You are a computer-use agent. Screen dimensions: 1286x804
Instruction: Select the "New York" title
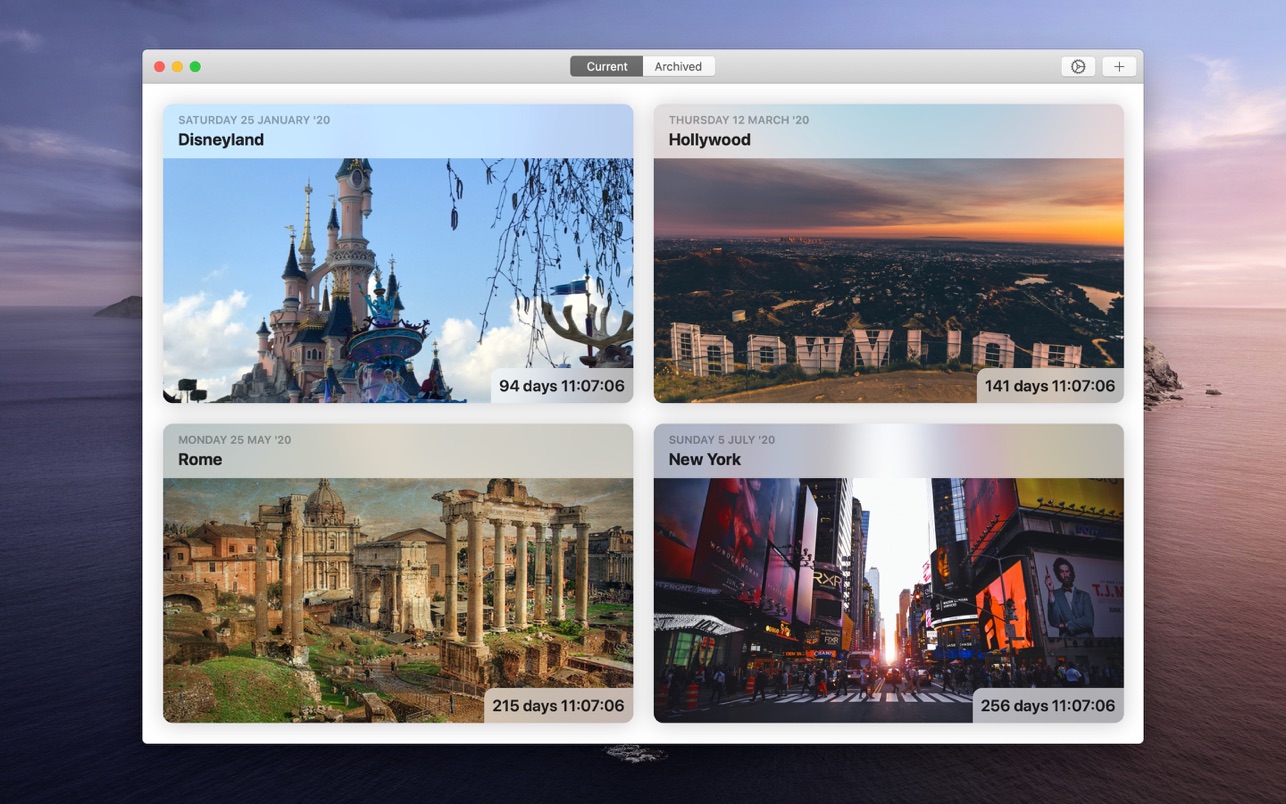(705, 460)
